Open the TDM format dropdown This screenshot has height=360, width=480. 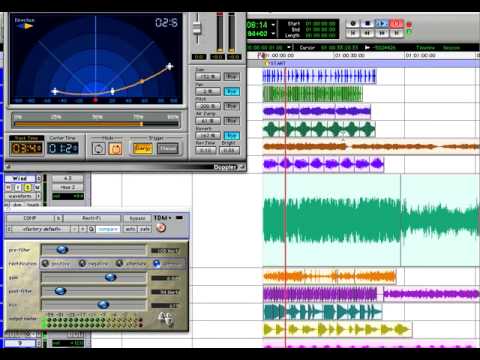tap(162, 218)
